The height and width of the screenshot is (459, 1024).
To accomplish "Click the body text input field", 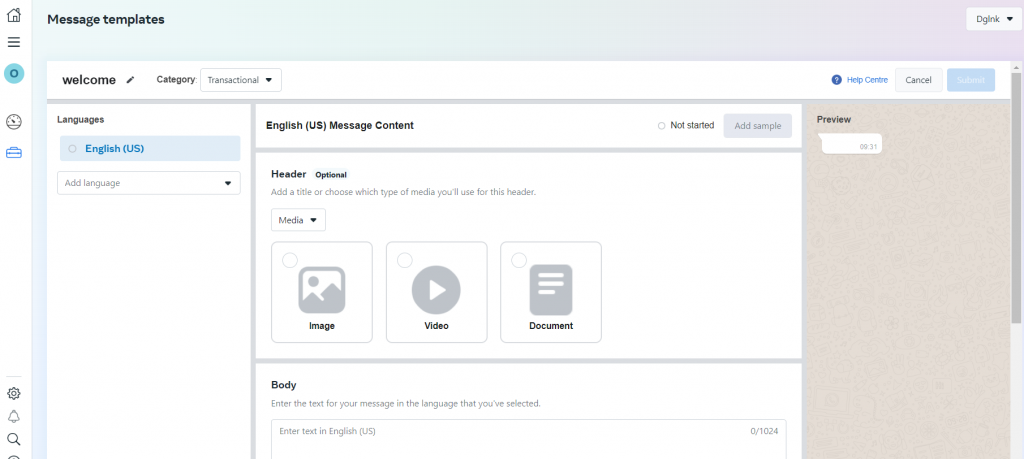I will point(529,439).
